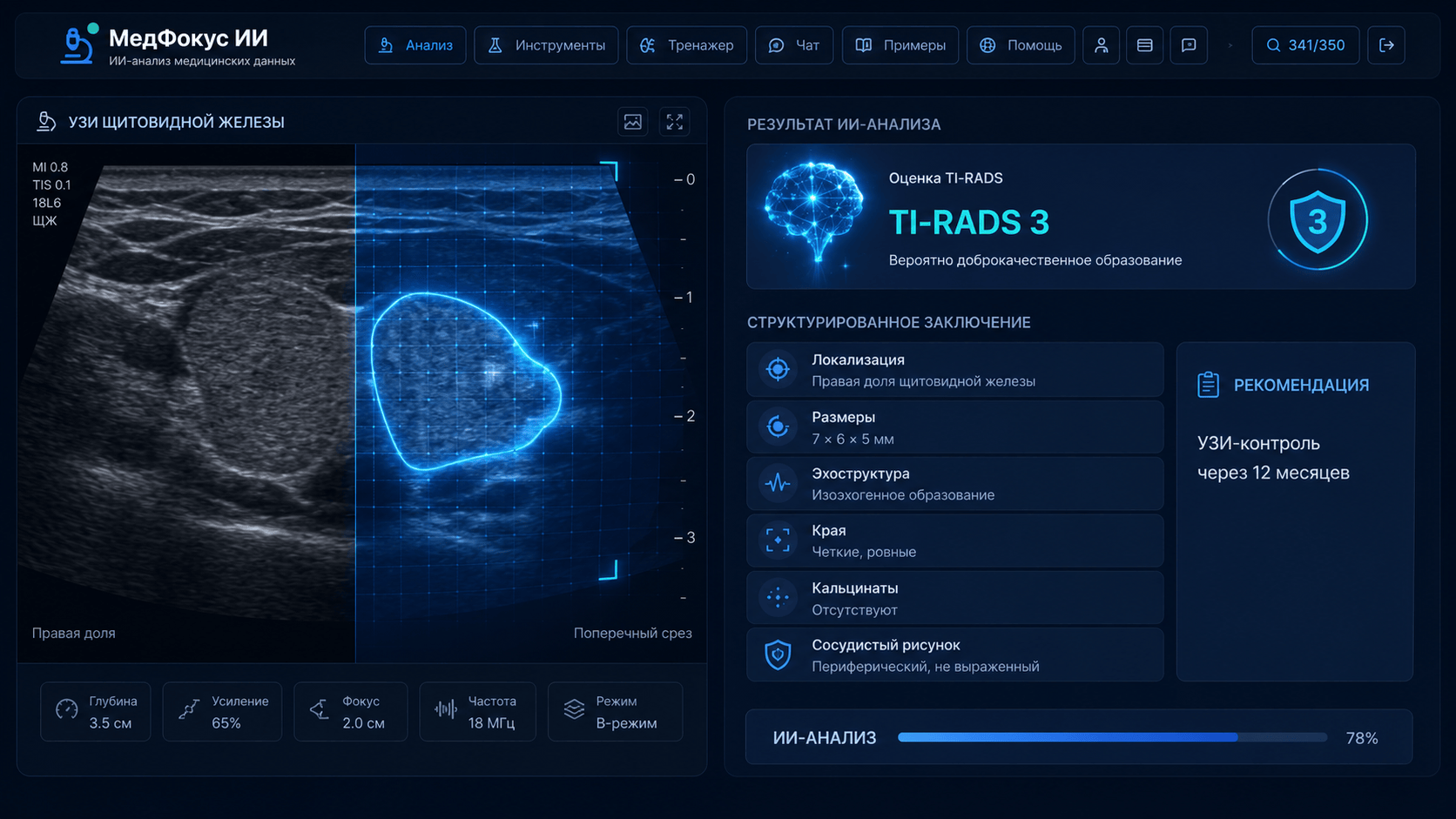This screenshot has height=819, width=1456.
Task: Select the Размеры row
Action: click(955, 427)
